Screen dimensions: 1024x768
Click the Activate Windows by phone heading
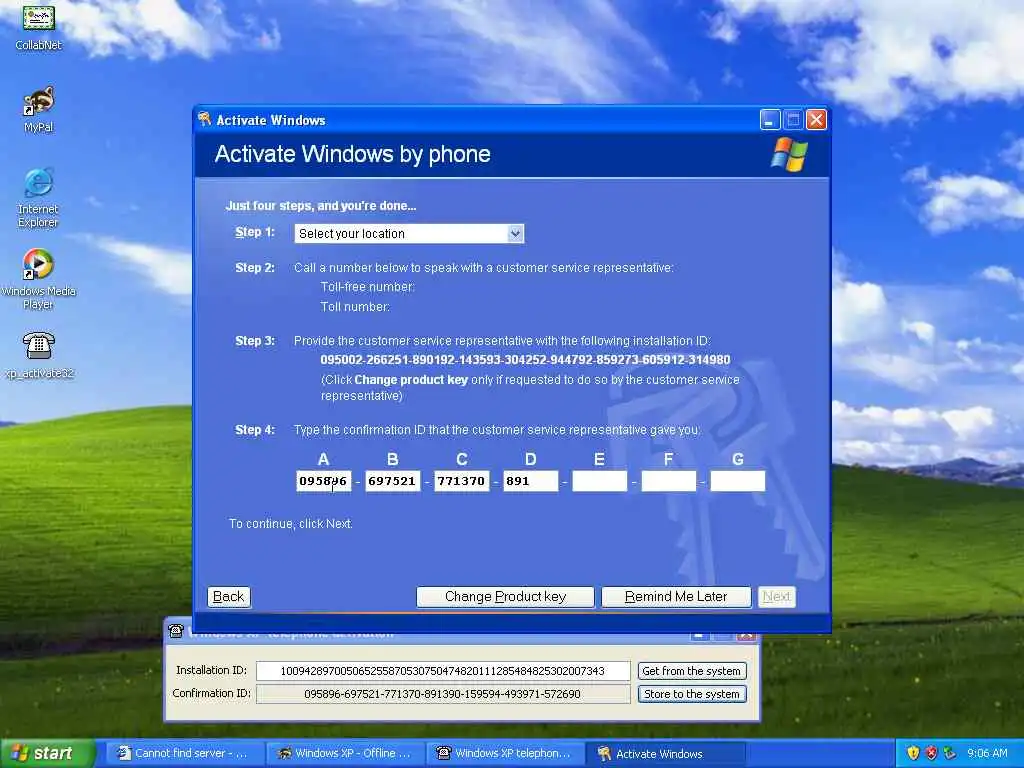tap(353, 154)
